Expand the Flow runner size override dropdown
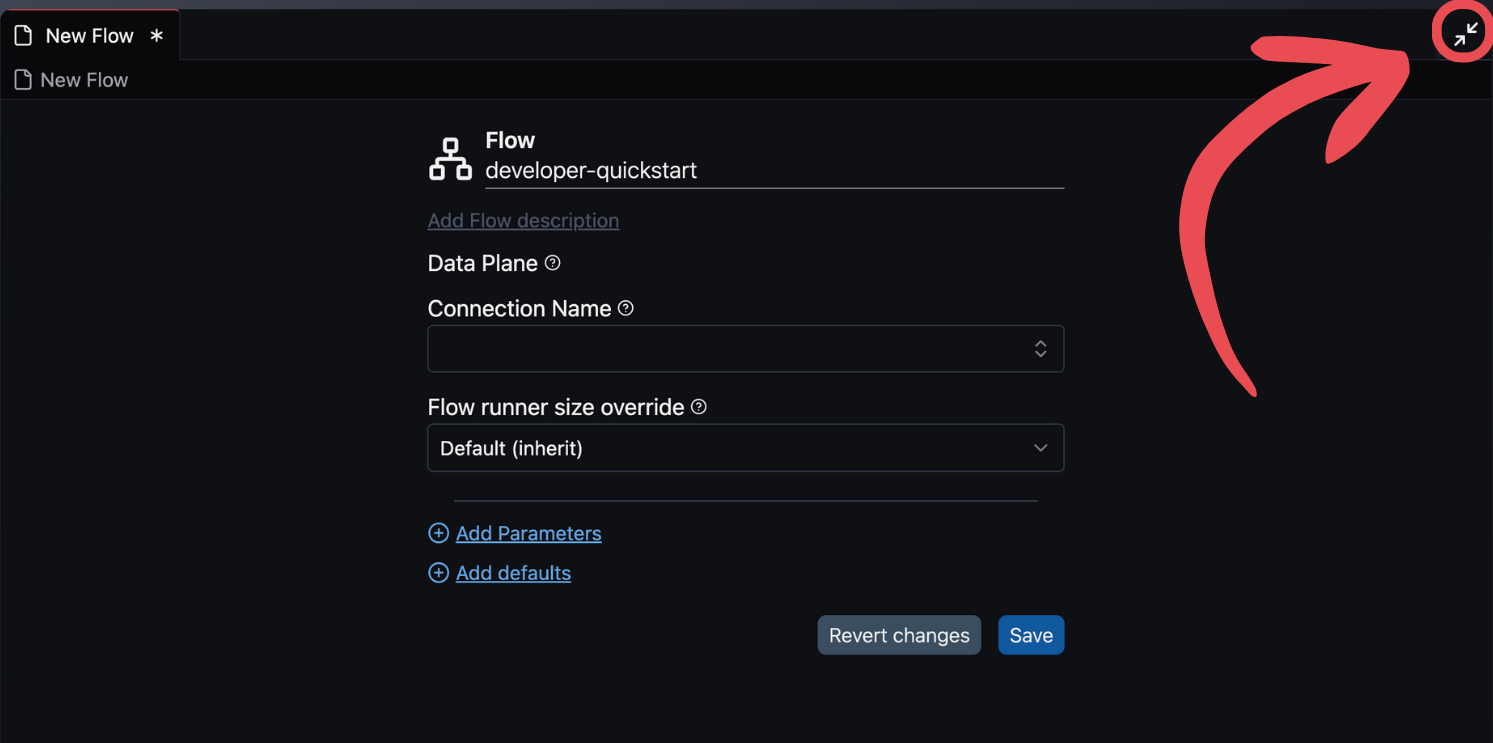Screen dimensions: 1493x743 745,448
